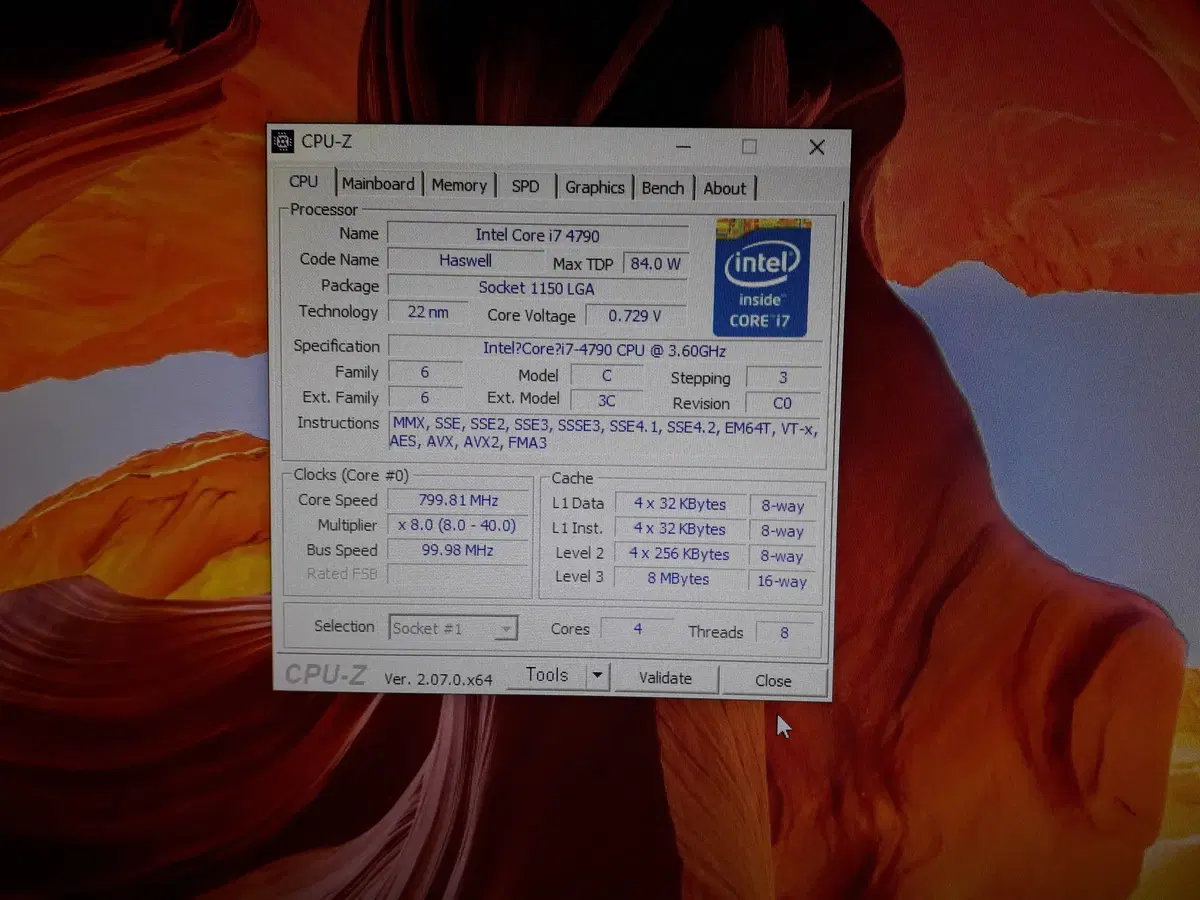Screen dimensions: 1200x900
Task: Click the L1 Data value '4 x 32 KBytes'
Action: [x=679, y=504]
